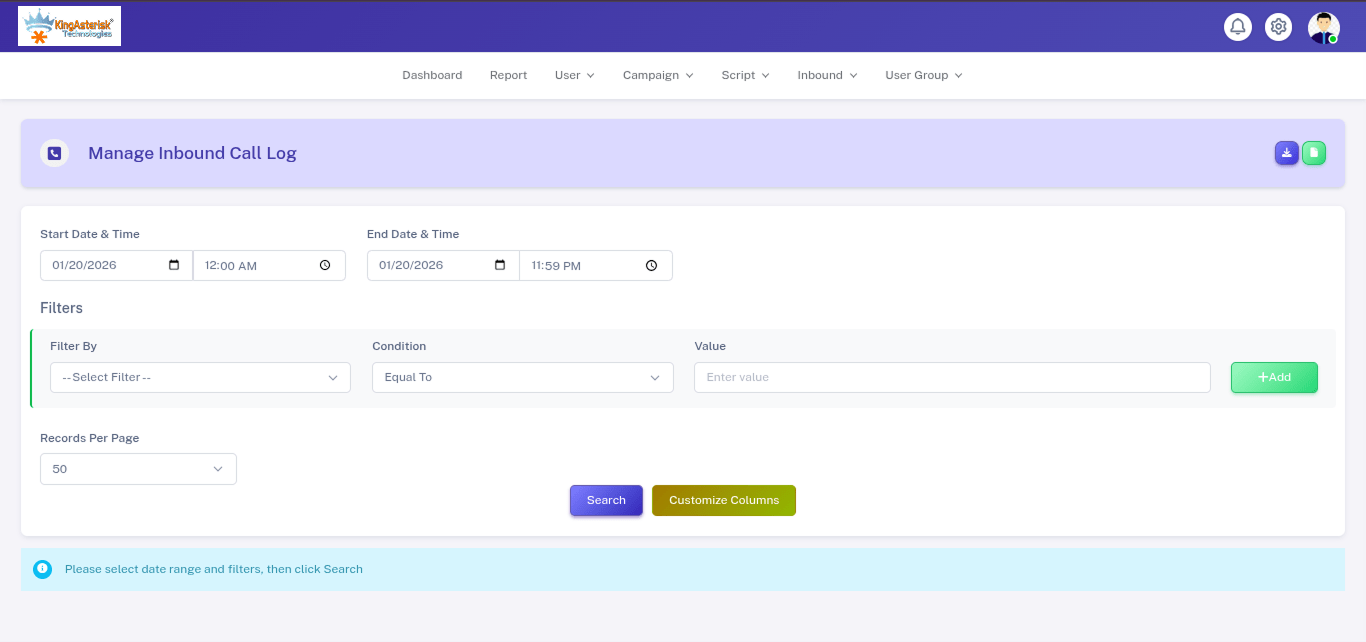The image size is (1366, 642).
Task: Open the start date calendar picker icon
Action: coord(174,265)
